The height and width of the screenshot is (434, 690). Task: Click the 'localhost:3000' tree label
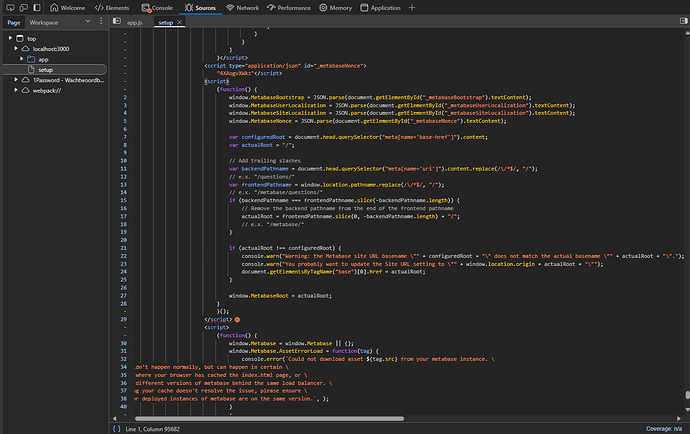tap(51, 49)
